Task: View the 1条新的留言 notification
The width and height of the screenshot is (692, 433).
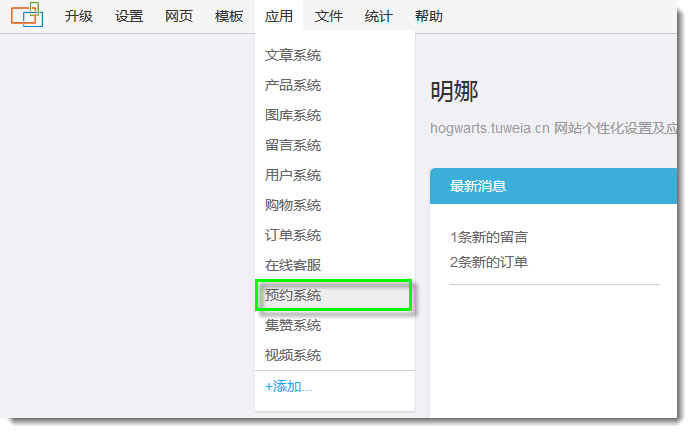Action: [x=489, y=238]
